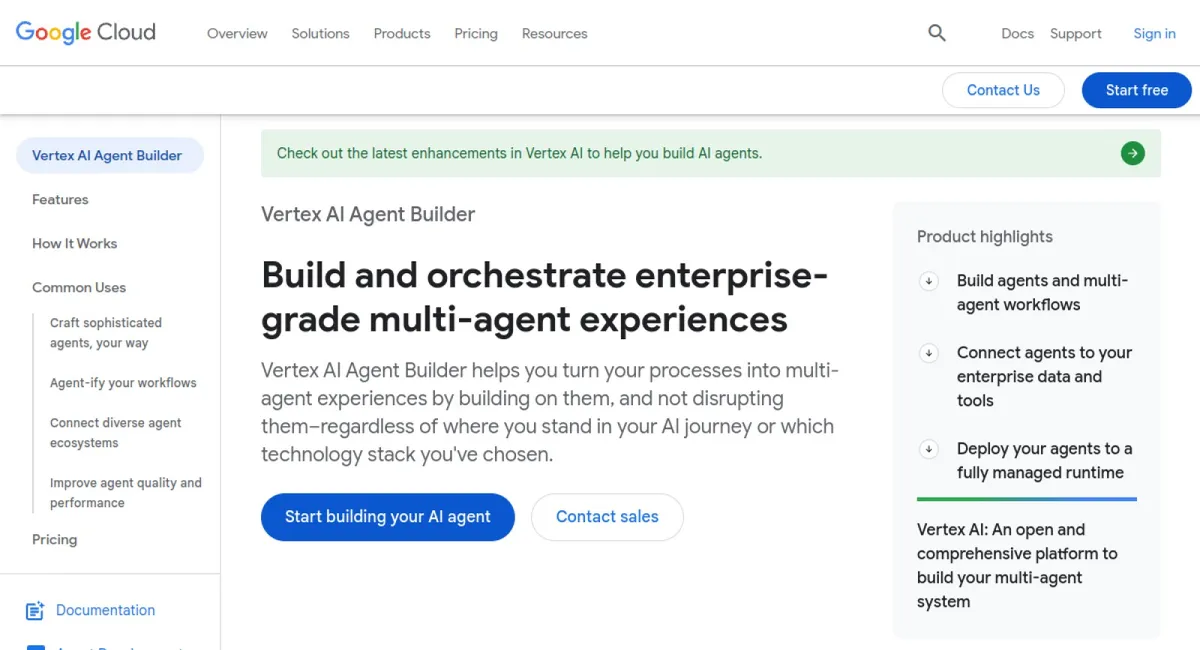Click the "Build and orchestrate enterprise-grade" headline
The image size is (1200, 650).
[x=544, y=297]
